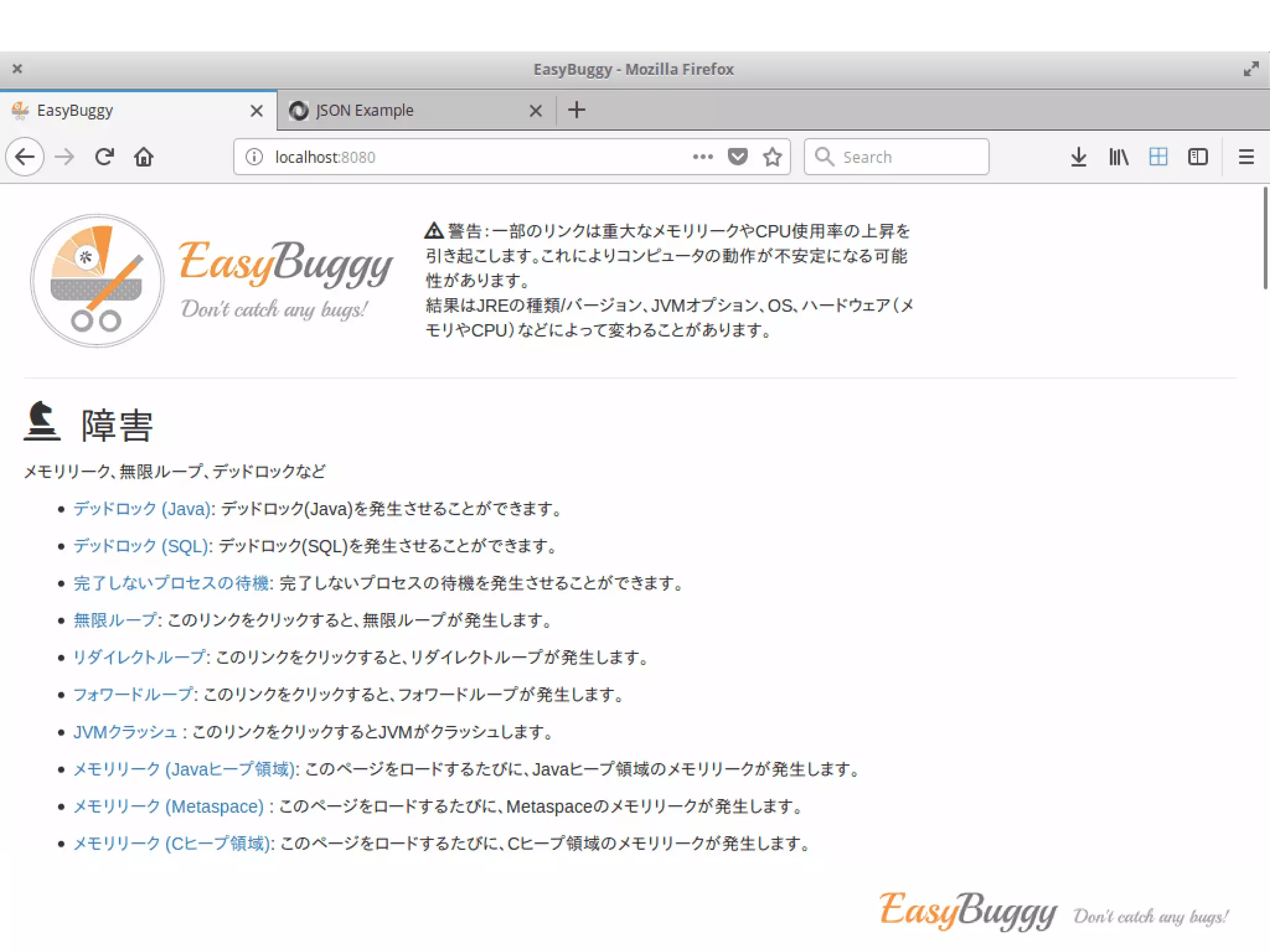This screenshot has height=952, width=1270.
Task: Open the デッドロック (Java) link
Action: [143, 509]
